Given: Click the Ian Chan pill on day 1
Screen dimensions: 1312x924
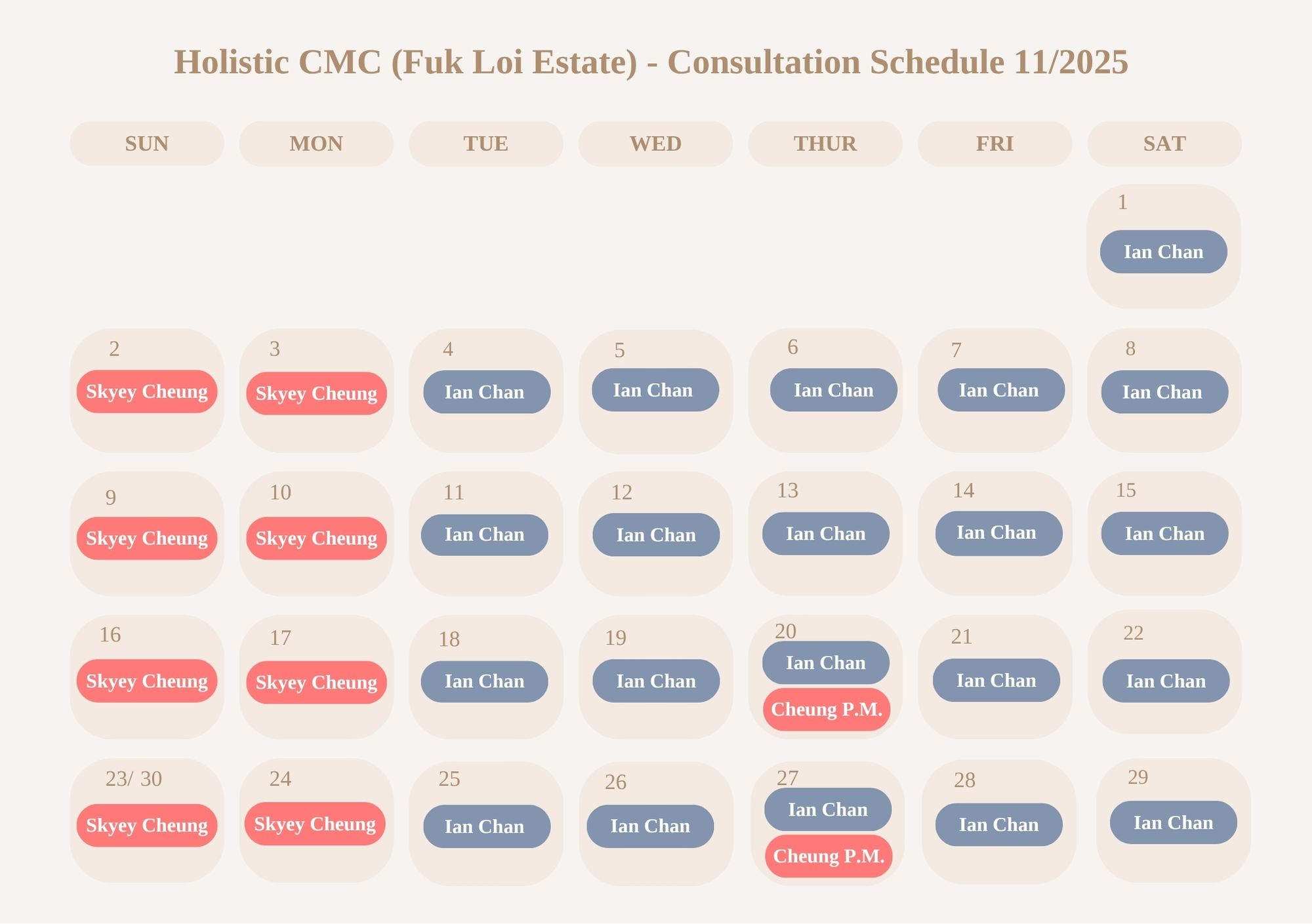Looking at the screenshot, I should [1163, 252].
